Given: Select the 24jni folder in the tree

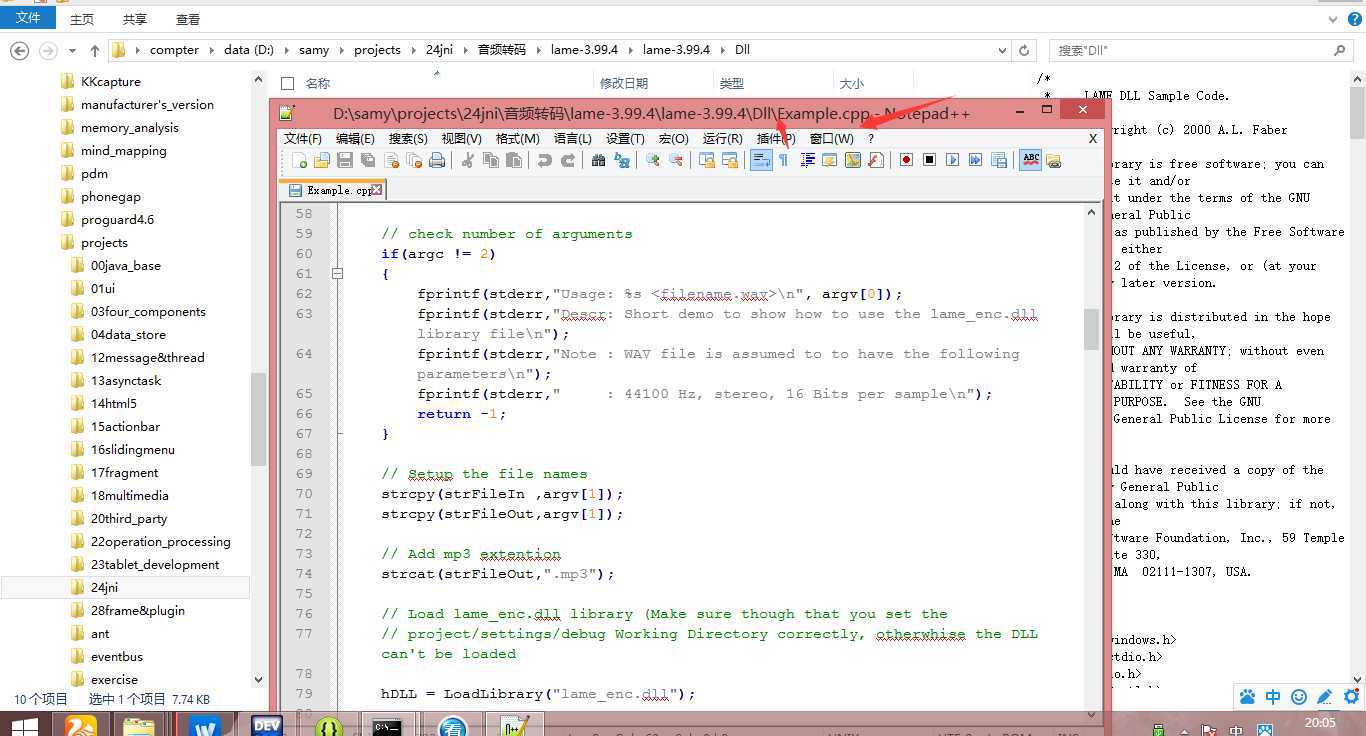Looking at the screenshot, I should pyautogui.click(x=104, y=588).
